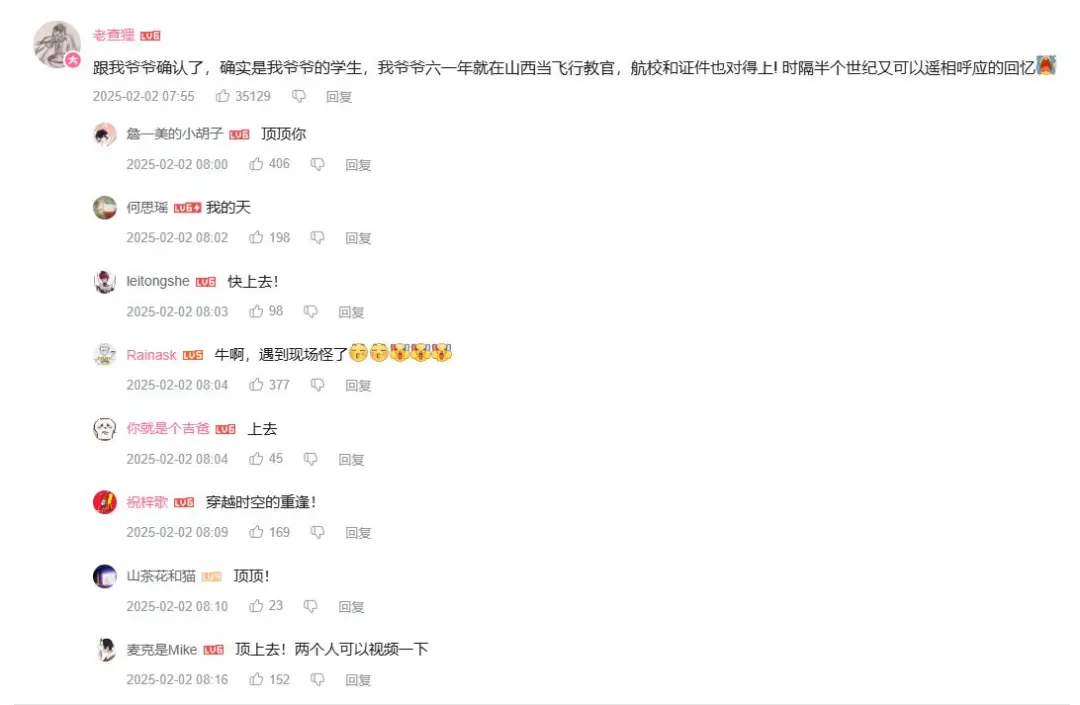This screenshot has width=1080, height=705.
Task: Open 祝梓歌's red avatar thumbnail
Action: pos(105,502)
